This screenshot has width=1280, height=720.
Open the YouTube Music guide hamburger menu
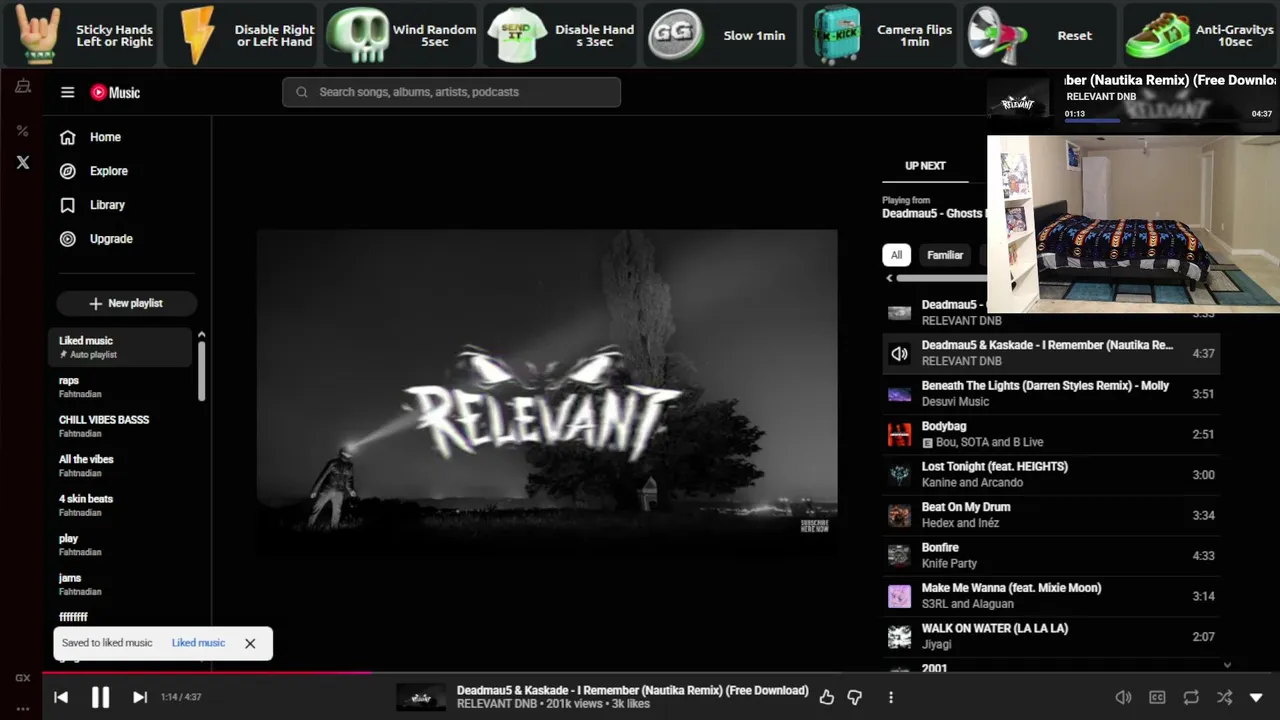click(68, 92)
